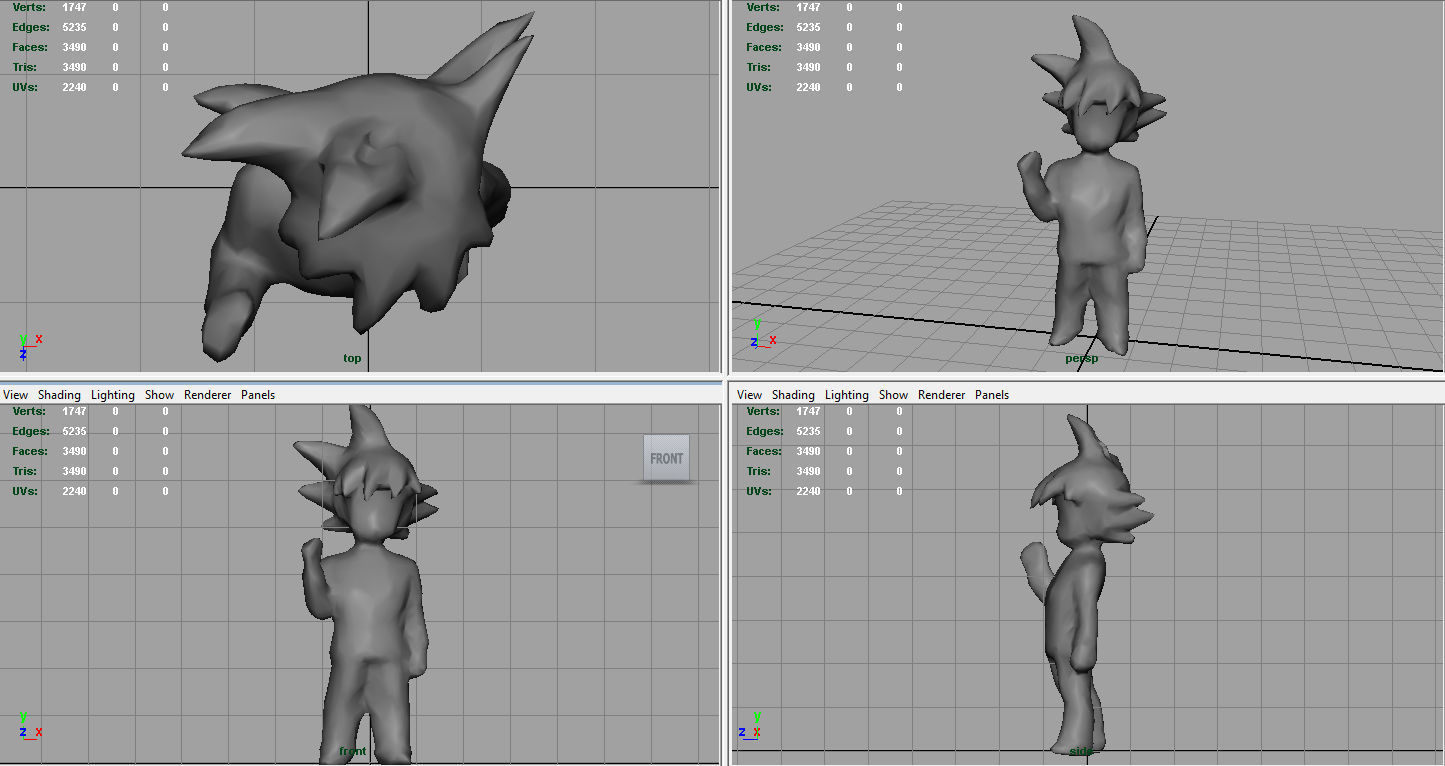The height and width of the screenshot is (766, 1445).
Task: Click UVs value 2240 in persp viewport HUD
Action: point(808,87)
